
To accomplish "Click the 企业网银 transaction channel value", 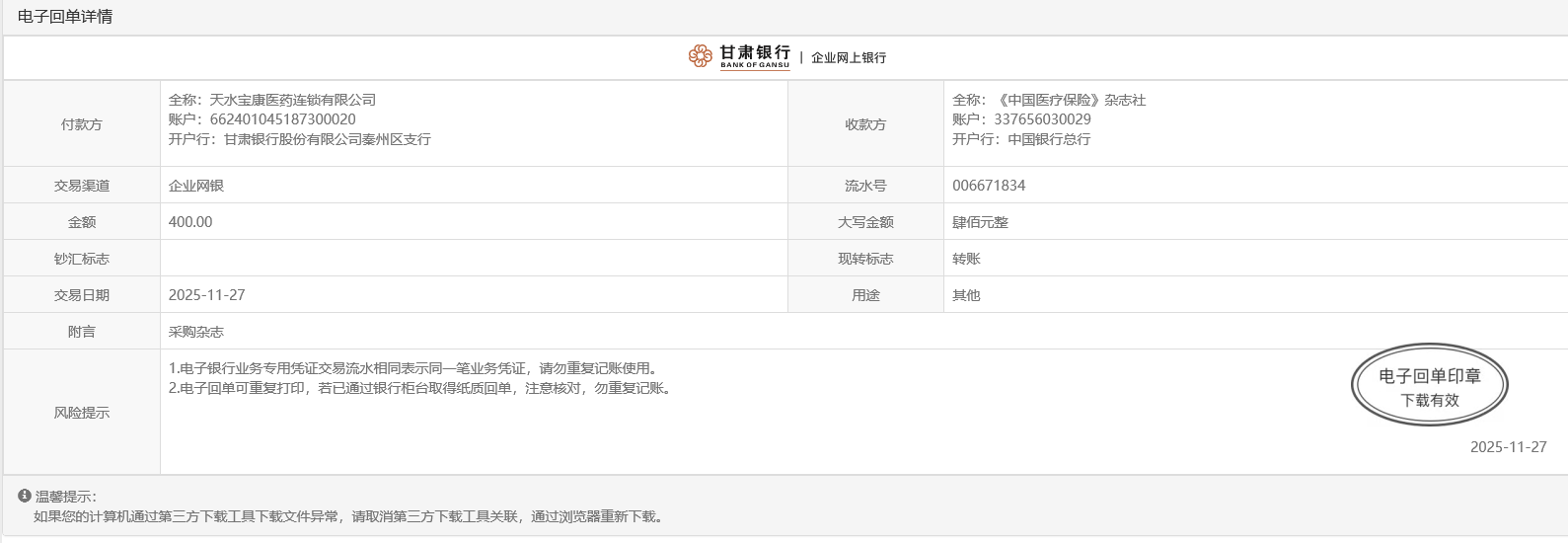I will coord(196,186).
